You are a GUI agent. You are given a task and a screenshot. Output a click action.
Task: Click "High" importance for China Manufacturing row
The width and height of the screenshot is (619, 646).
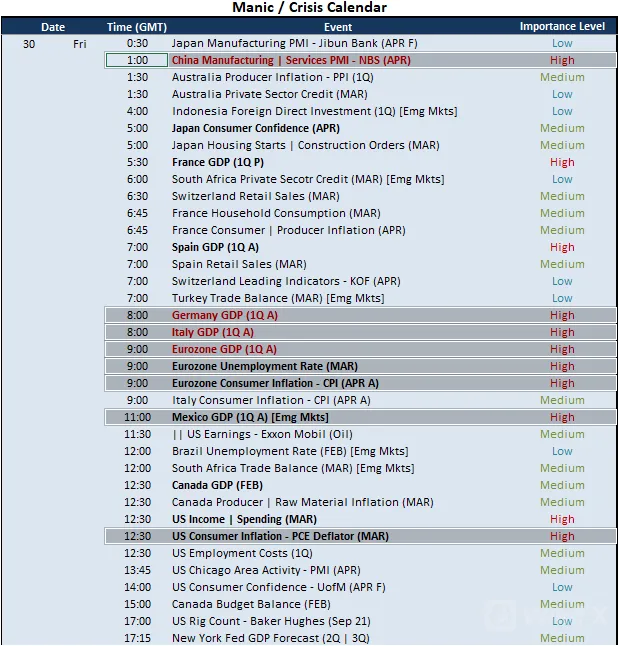click(x=562, y=60)
